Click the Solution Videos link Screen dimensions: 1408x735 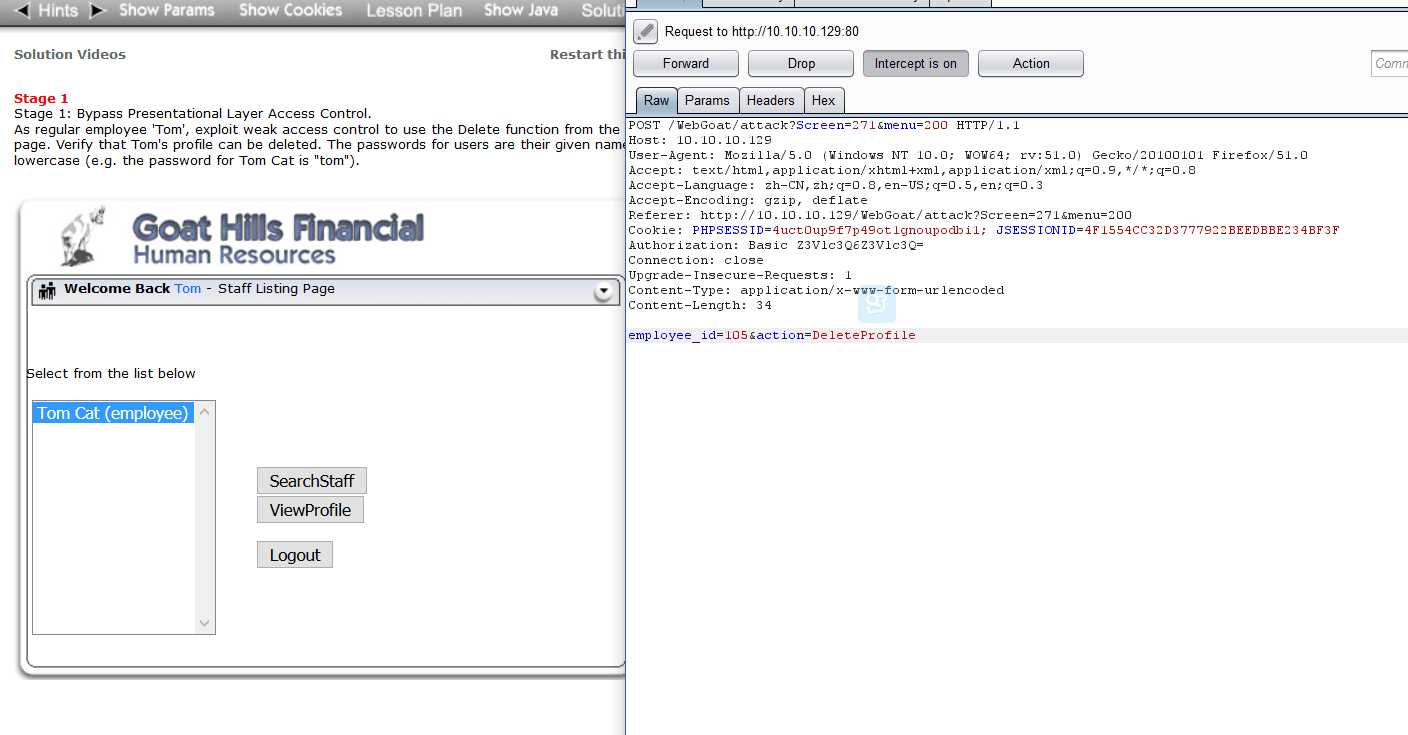point(70,55)
